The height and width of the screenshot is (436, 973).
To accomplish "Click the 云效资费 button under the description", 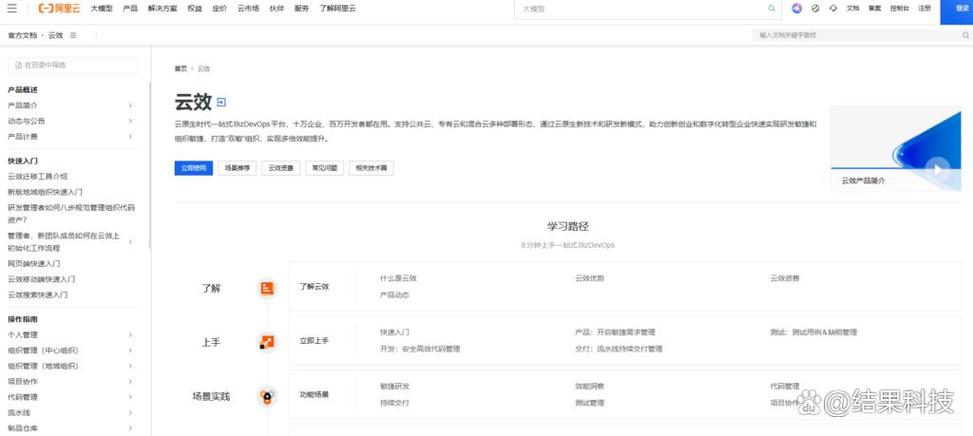I will click(x=280, y=168).
